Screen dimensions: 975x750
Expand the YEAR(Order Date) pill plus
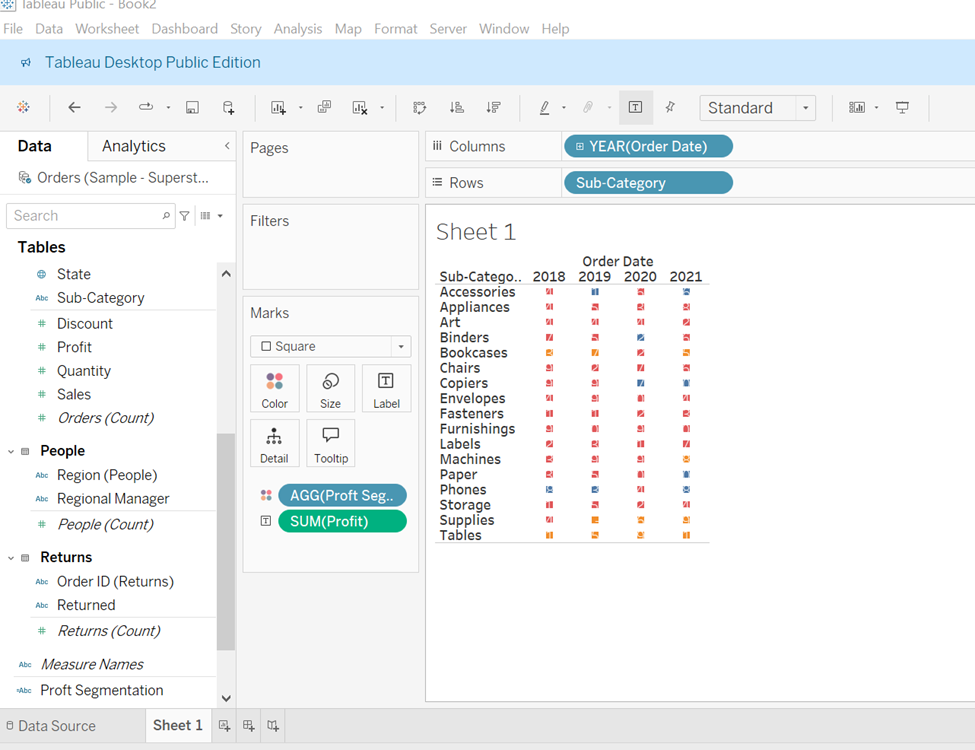[x=580, y=147]
